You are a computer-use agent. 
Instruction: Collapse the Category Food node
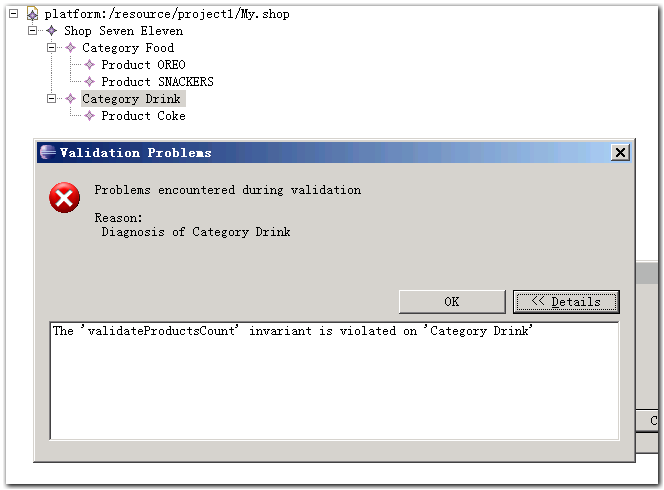tap(52, 48)
